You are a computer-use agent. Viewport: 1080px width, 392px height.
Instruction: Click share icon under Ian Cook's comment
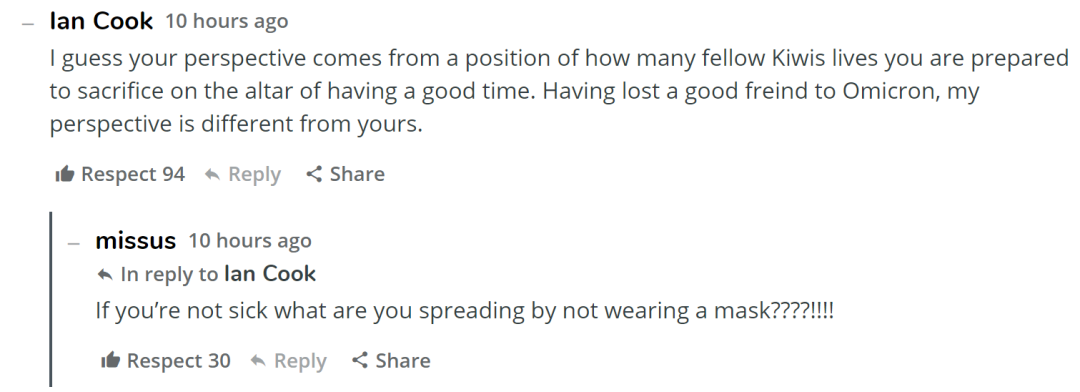click(x=314, y=174)
